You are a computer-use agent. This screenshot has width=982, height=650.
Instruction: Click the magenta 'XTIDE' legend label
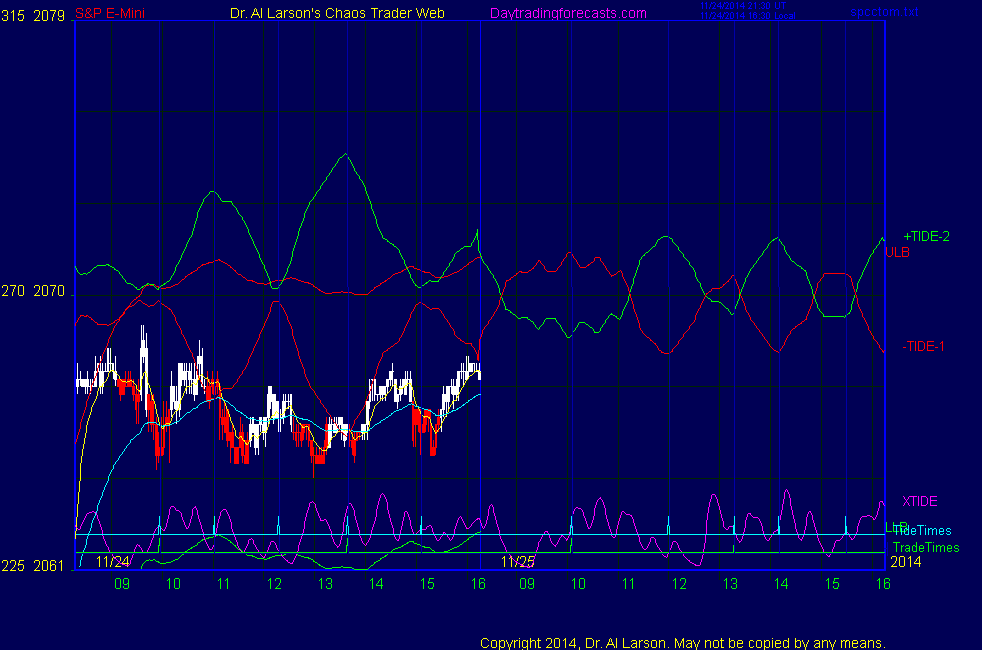pos(919,501)
